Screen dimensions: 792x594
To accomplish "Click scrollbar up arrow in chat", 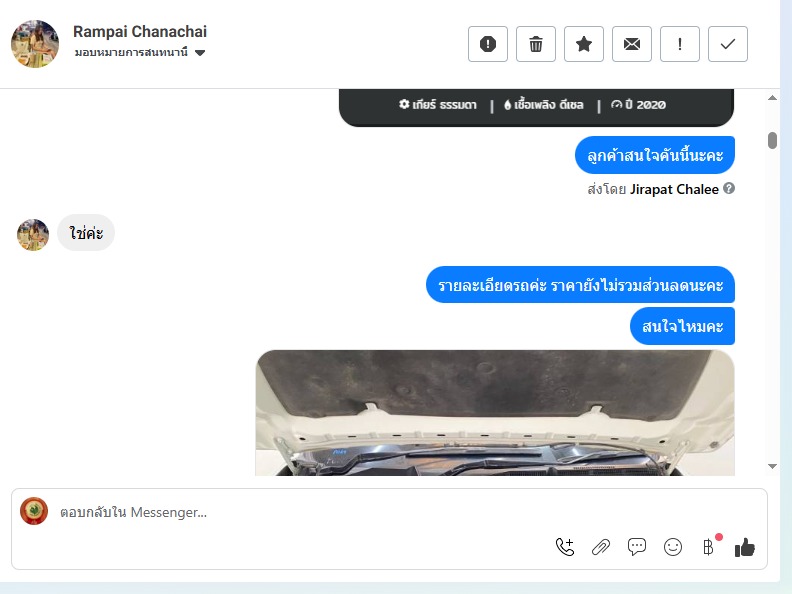I will (x=772, y=98).
